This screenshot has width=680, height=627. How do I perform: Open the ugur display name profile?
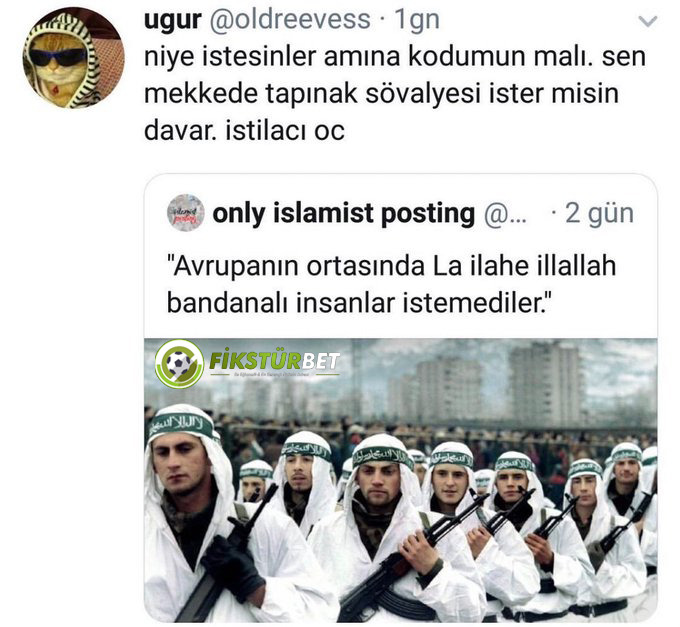click(173, 20)
